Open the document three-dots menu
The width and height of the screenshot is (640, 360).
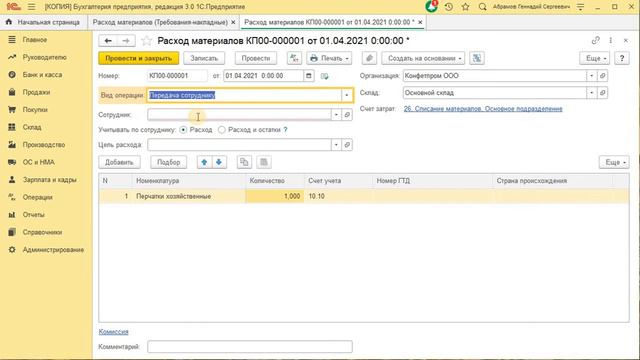611,40
